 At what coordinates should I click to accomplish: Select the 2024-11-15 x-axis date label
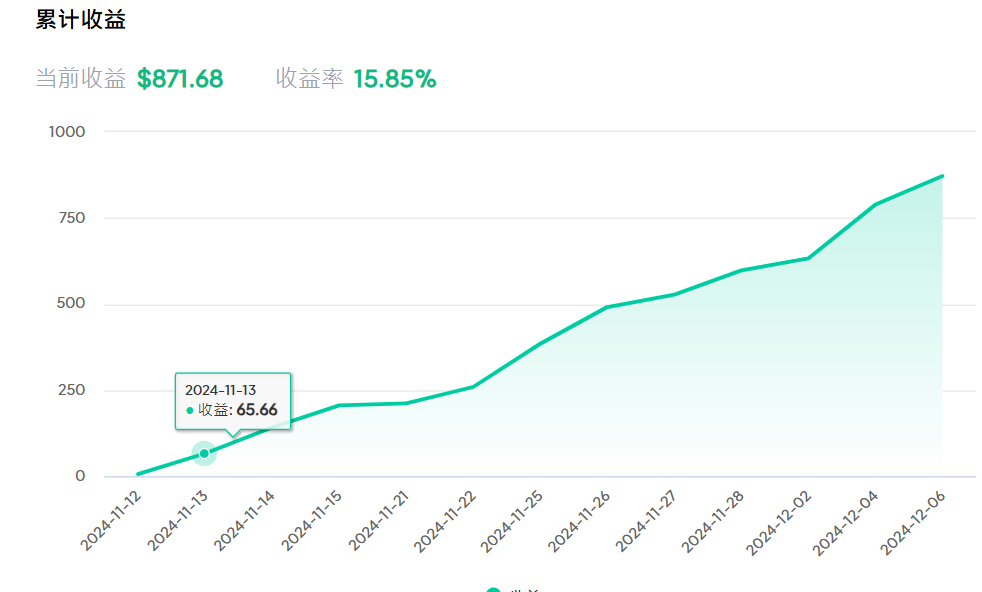312,520
